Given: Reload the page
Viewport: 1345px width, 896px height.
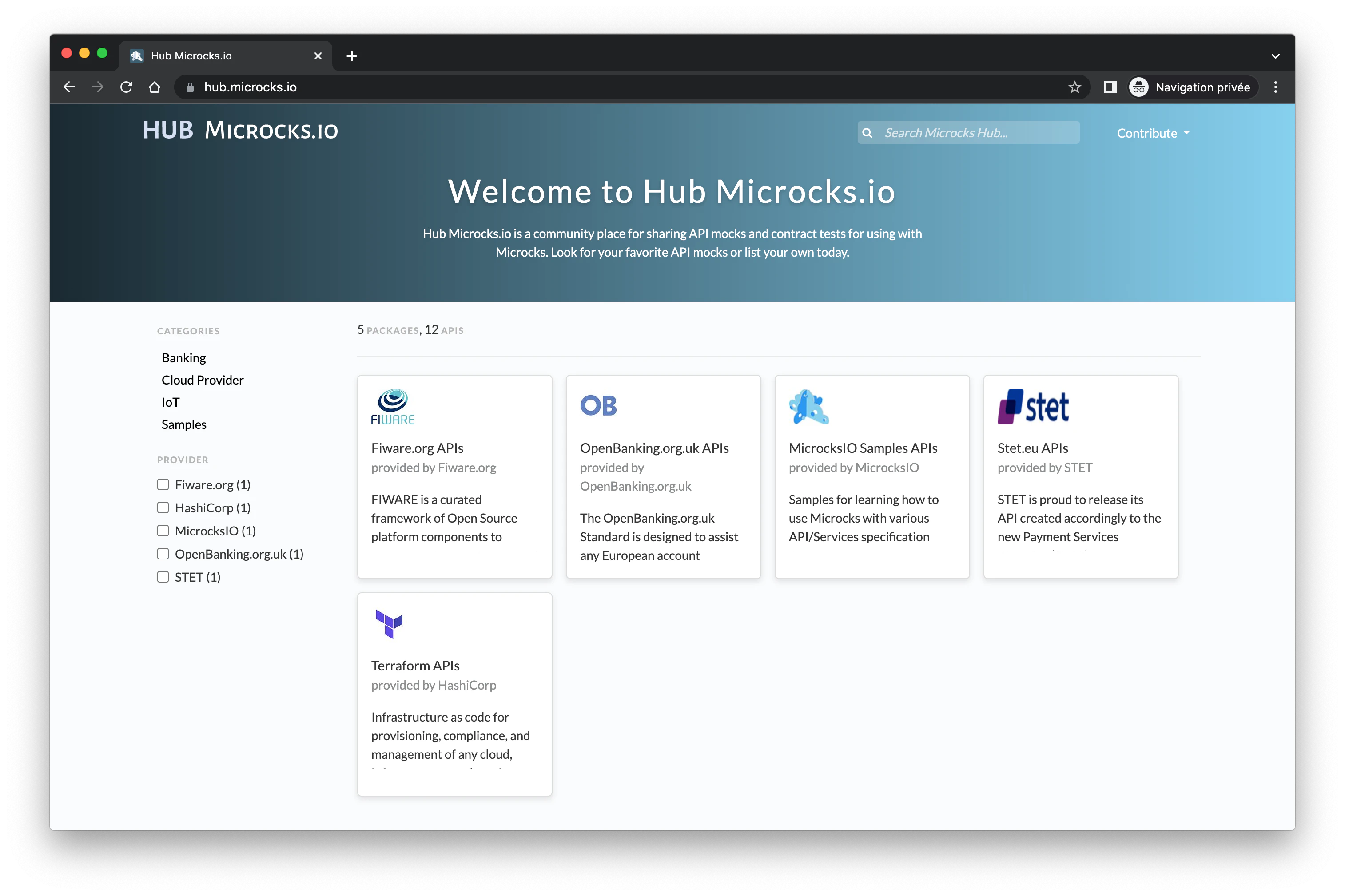Looking at the screenshot, I should click(x=126, y=87).
